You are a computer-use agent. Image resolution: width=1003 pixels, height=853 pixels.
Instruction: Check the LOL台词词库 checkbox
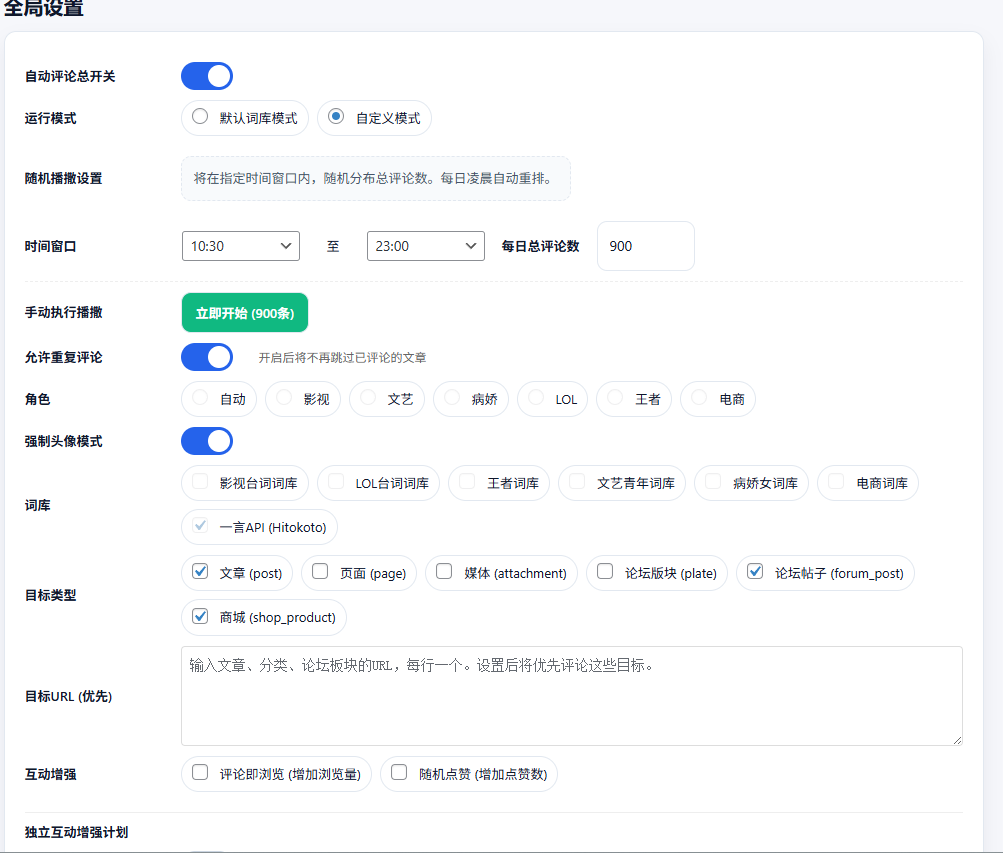pos(336,483)
